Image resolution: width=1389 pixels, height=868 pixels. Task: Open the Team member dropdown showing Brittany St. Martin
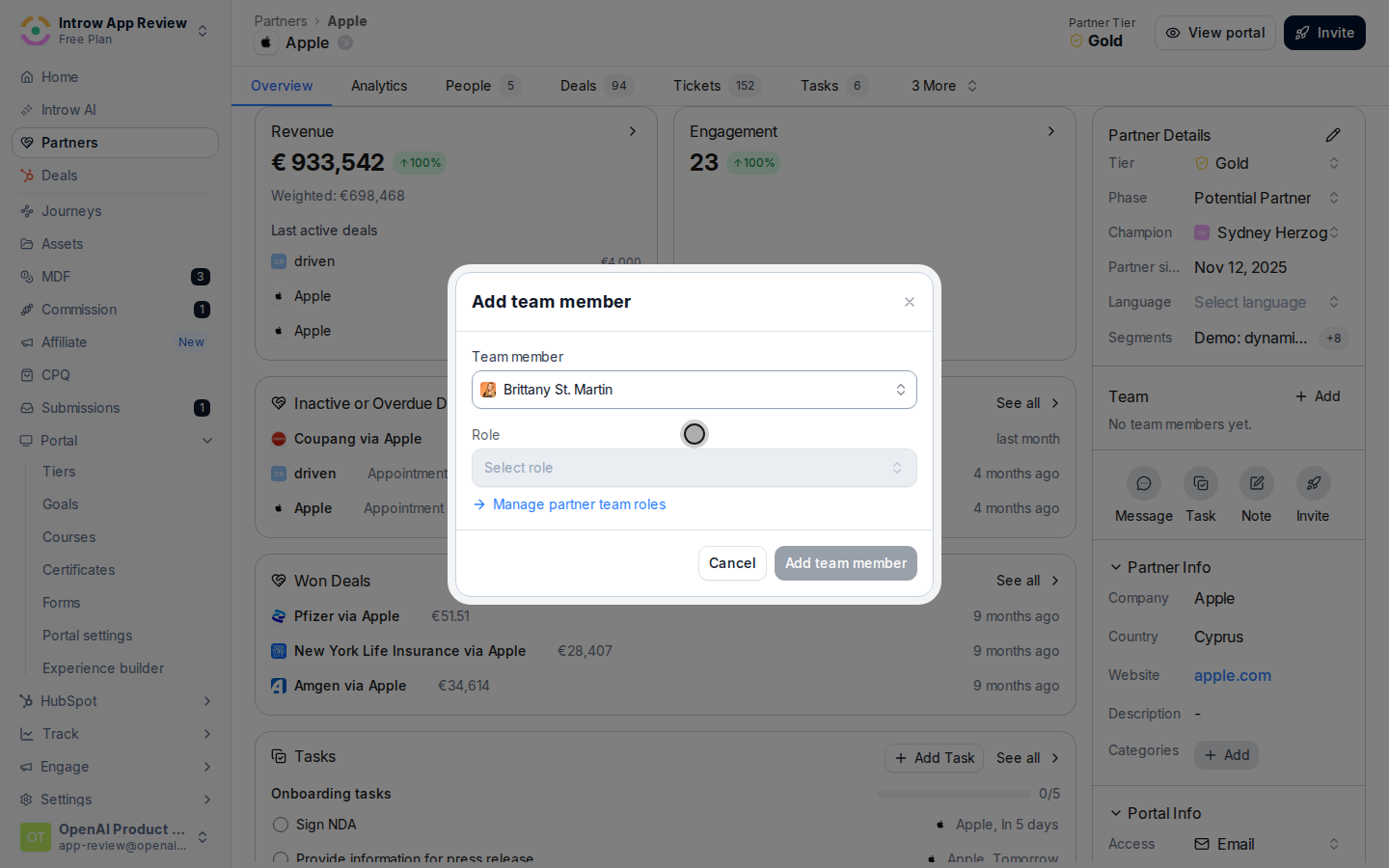coord(694,390)
